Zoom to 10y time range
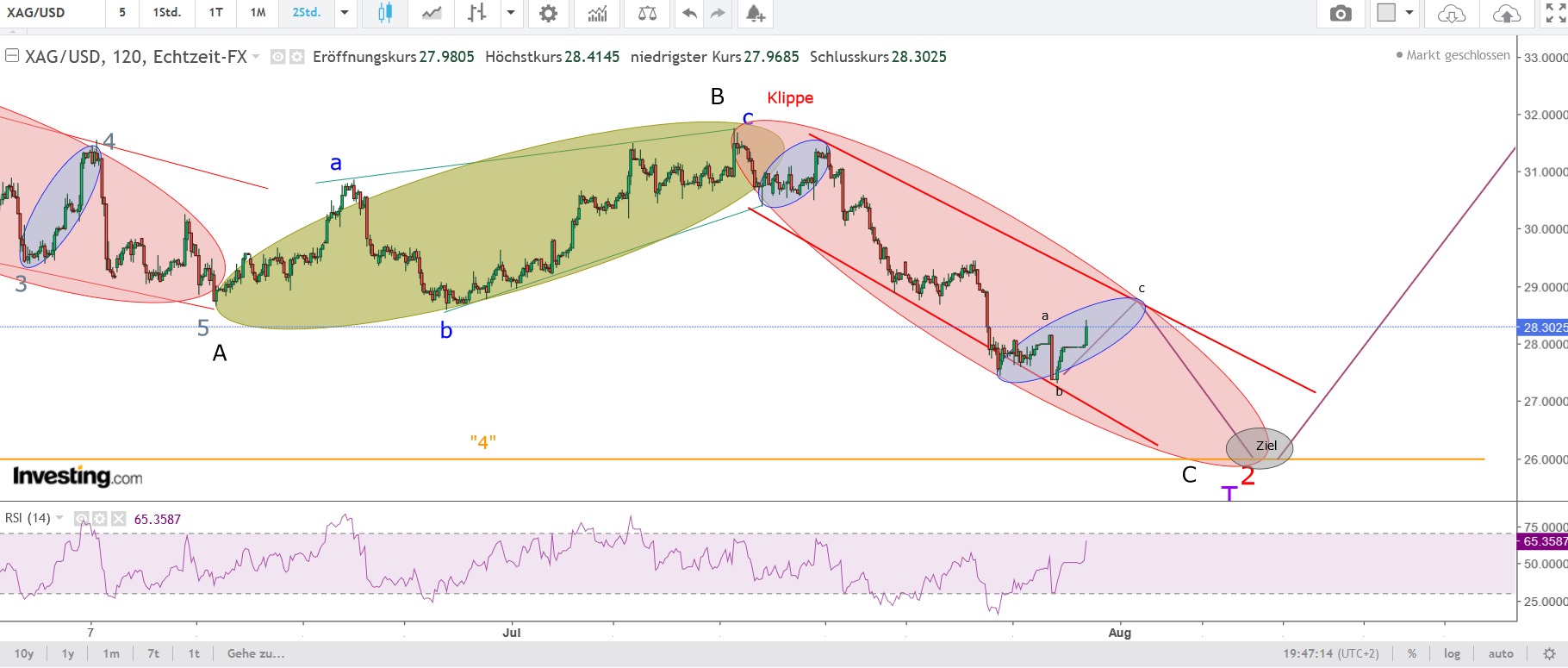The height and width of the screenshot is (668, 1568). coord(24,653)
